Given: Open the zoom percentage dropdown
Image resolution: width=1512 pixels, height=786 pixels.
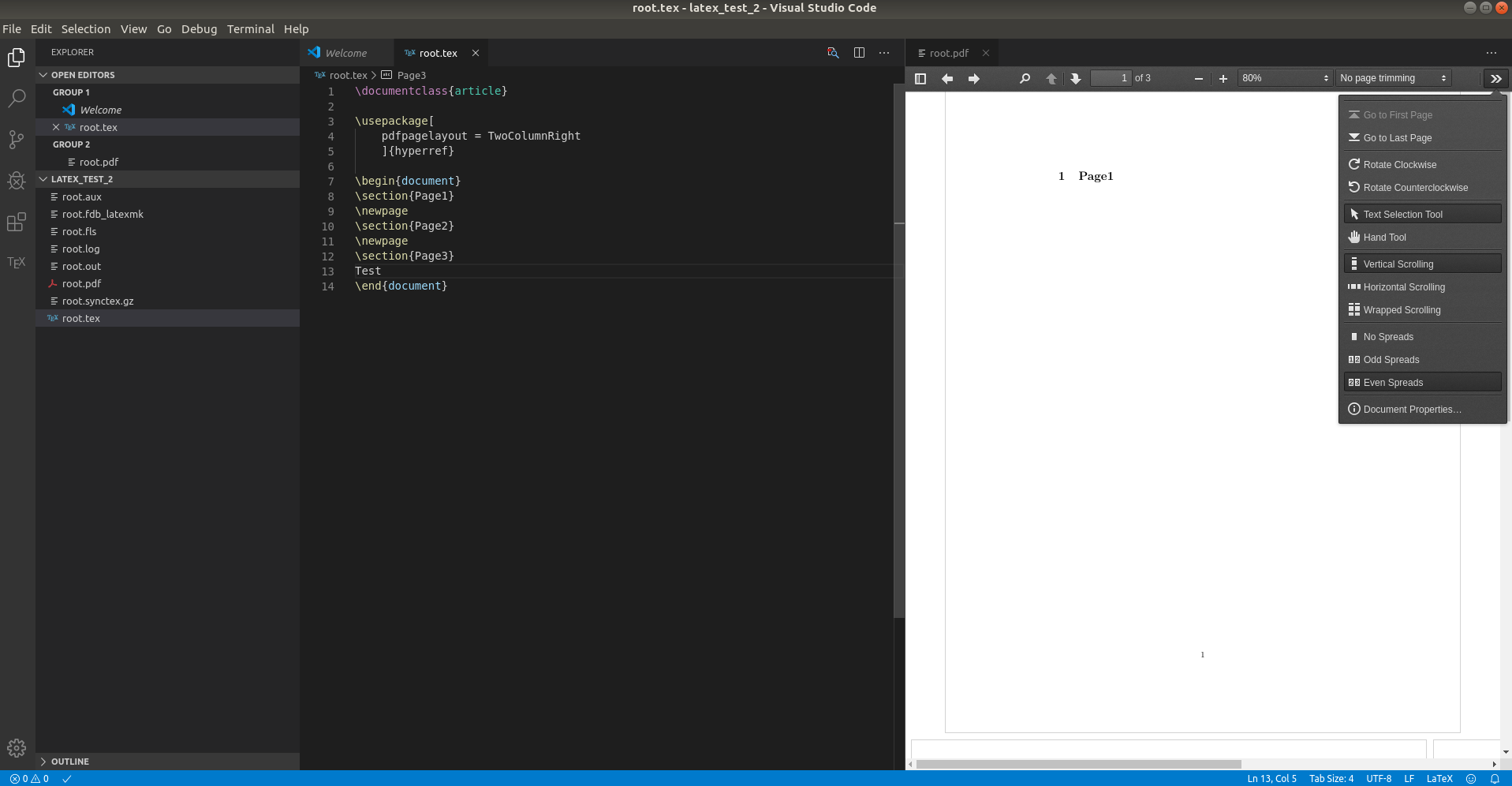Looking at the screenshot, I should [x=1283, y=77].
